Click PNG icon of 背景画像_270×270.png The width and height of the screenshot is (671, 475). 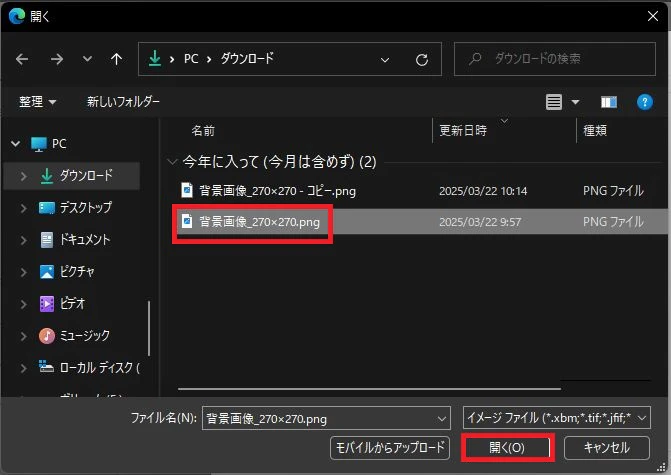[187, 221]
